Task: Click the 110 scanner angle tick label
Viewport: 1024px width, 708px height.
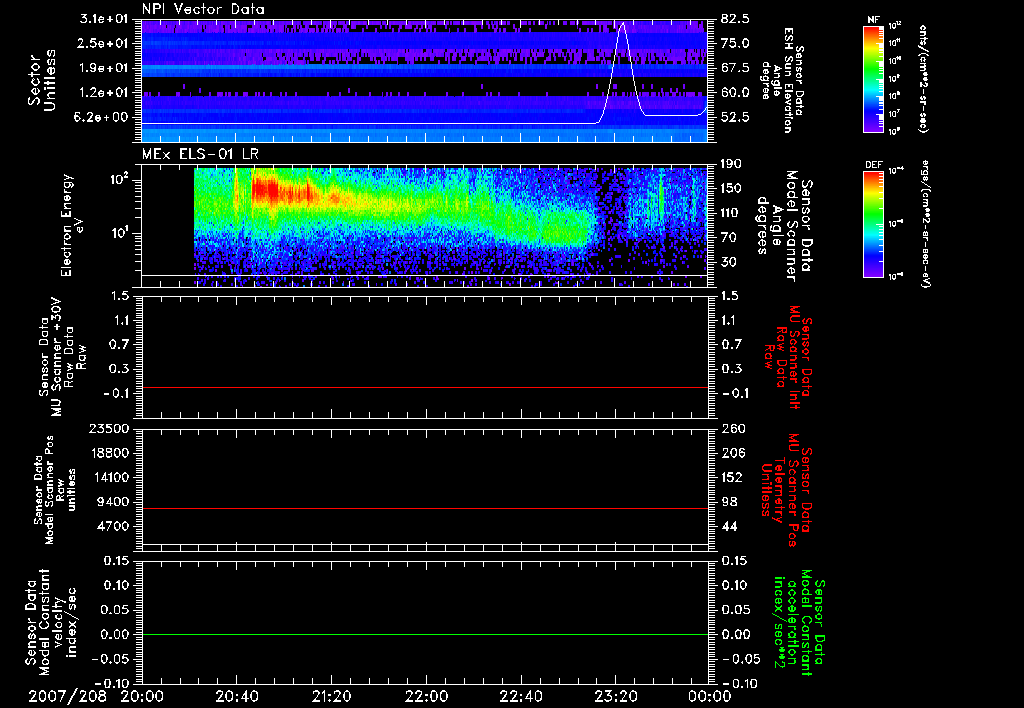Action: [731, 213]
